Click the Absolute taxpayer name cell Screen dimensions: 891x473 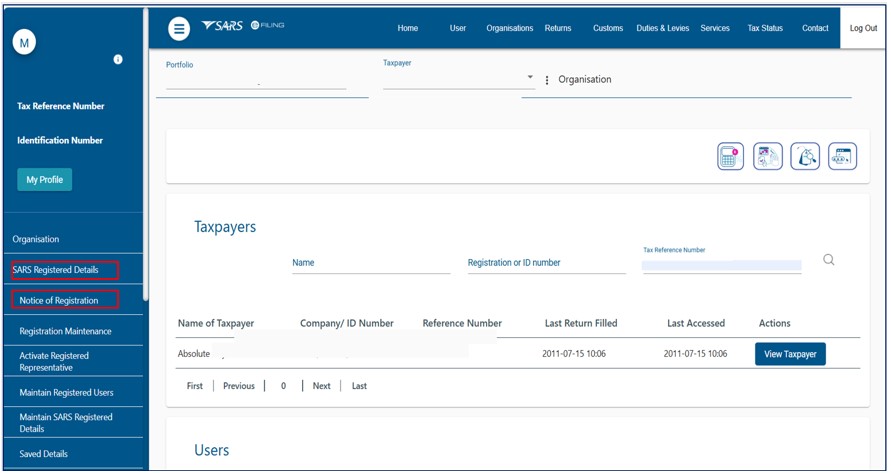tap(194, 354)
